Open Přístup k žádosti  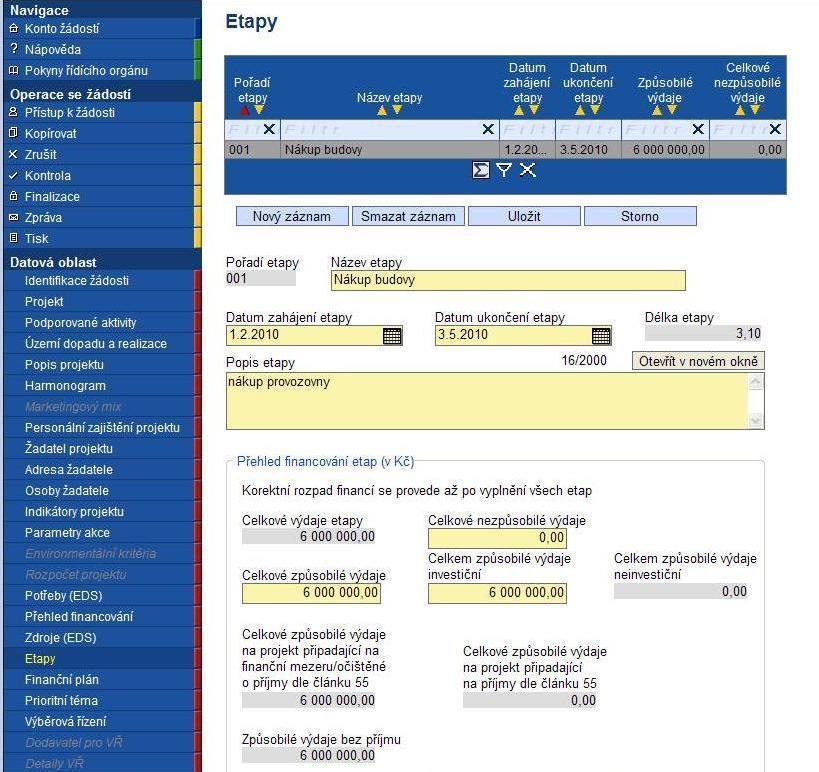point(99,112)
